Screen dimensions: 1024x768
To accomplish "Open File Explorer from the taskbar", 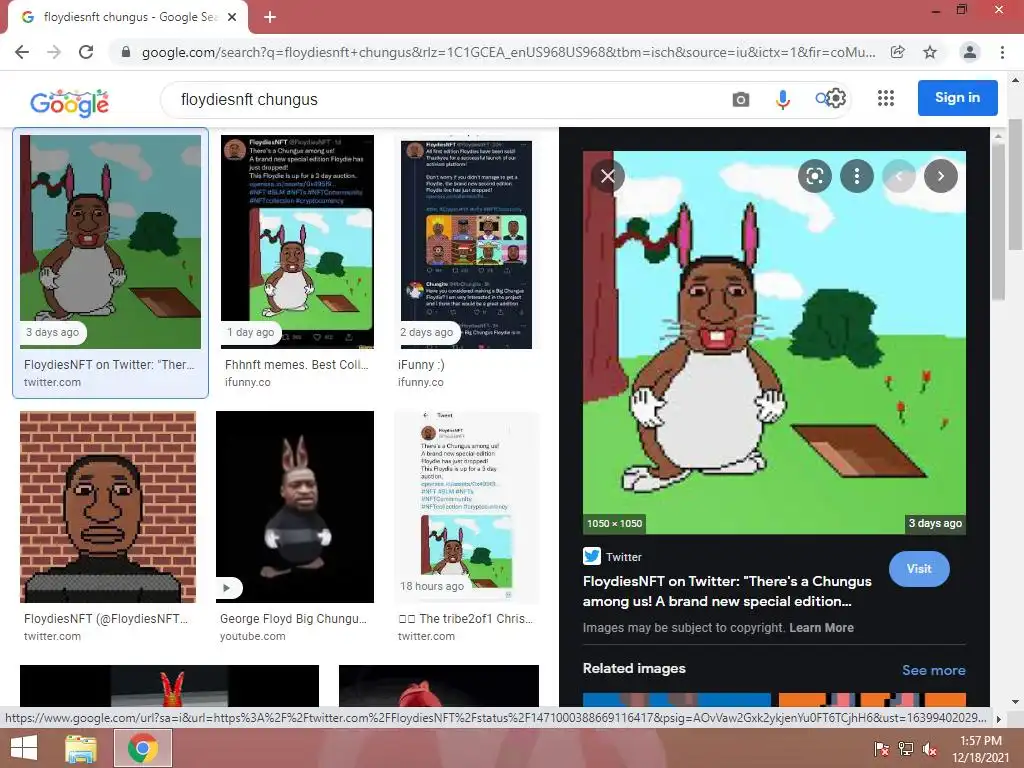I will click(x=81, y=748).
